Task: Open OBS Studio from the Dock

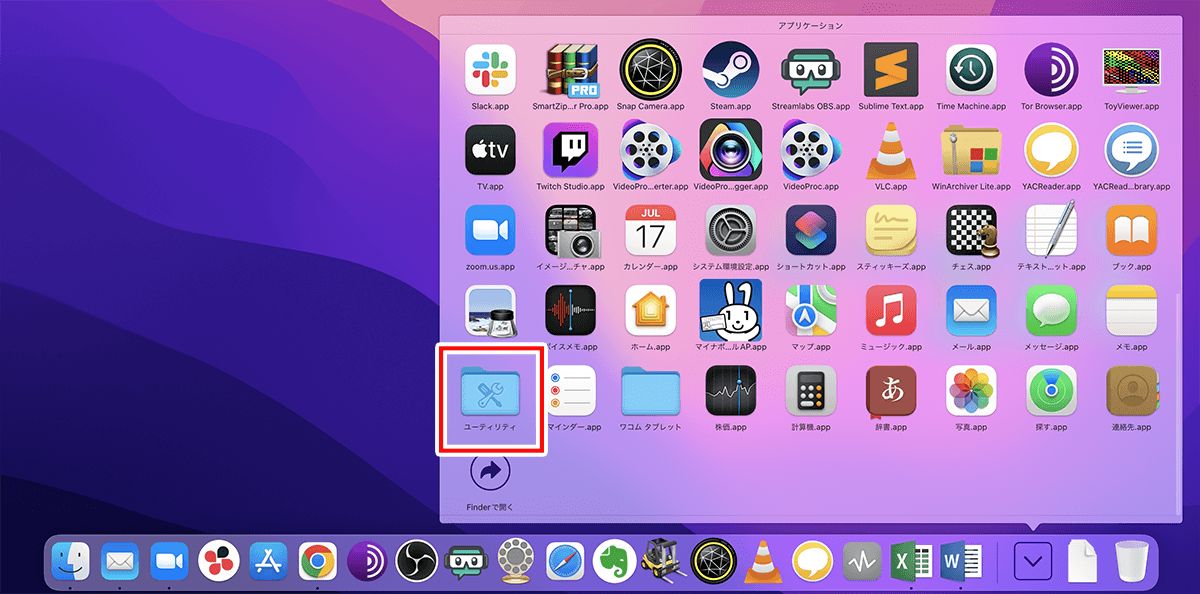Action: click(x=416, y=562)
